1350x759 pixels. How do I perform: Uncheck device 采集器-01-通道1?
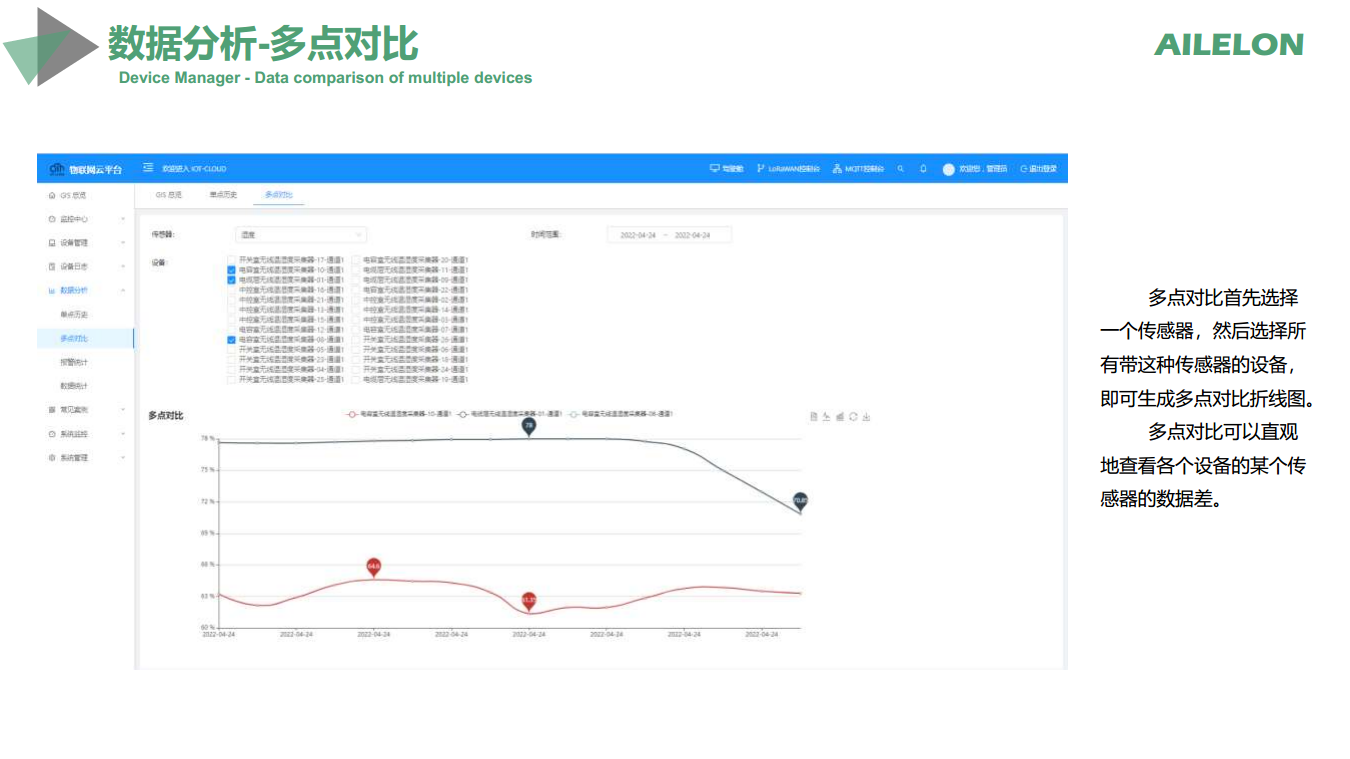coord(231,280)
